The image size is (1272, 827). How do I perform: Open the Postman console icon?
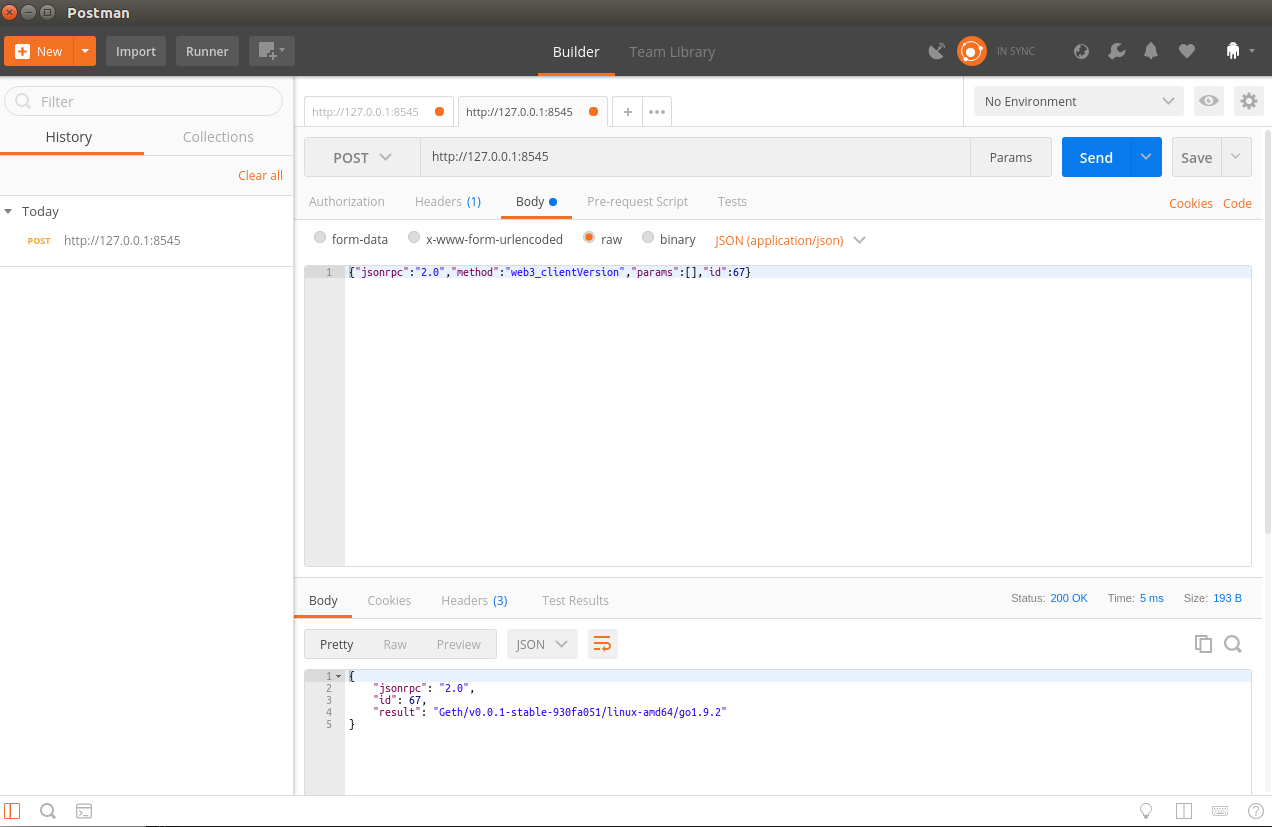(84, 811)
